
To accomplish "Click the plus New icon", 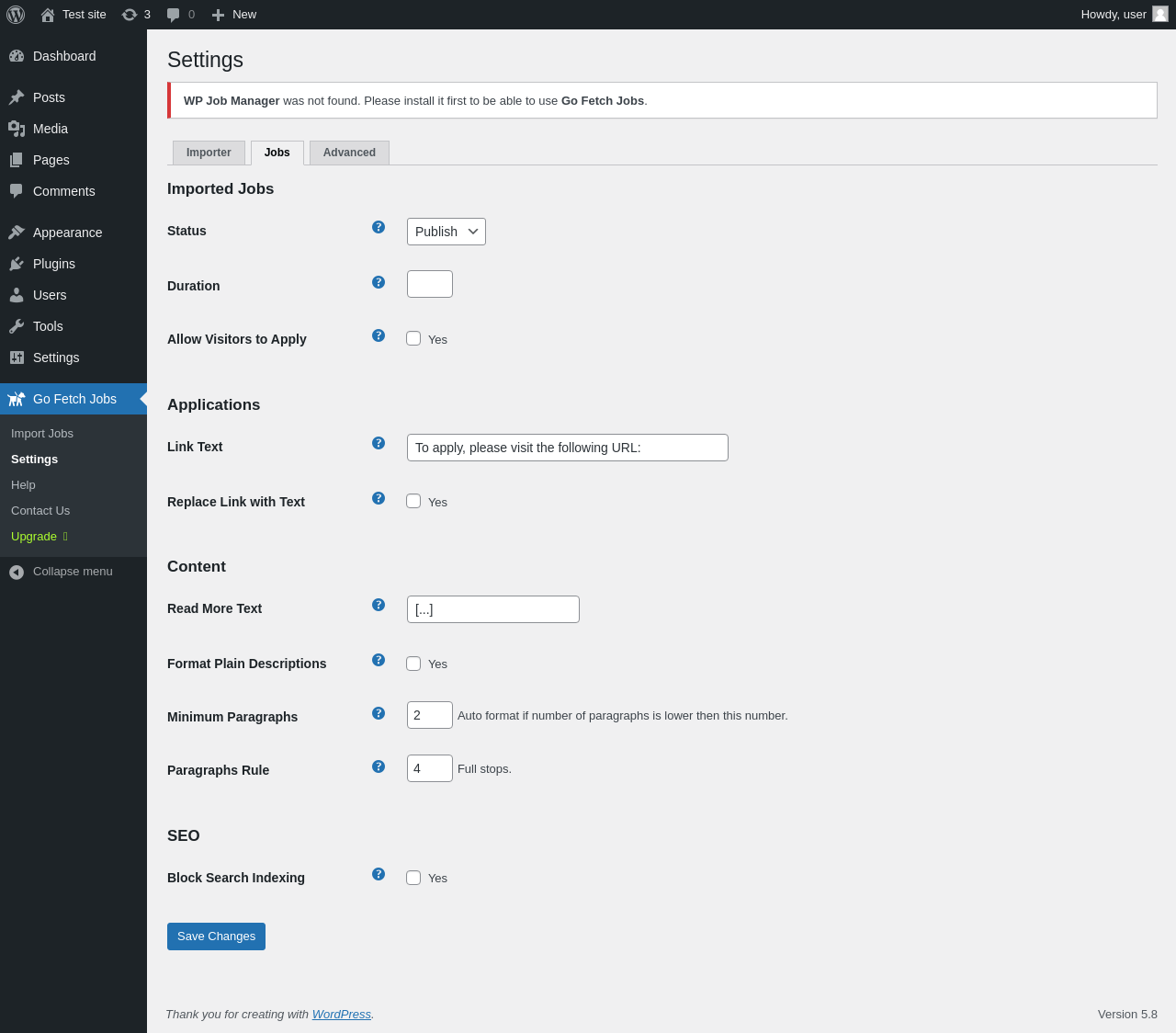I will point(218,15).
